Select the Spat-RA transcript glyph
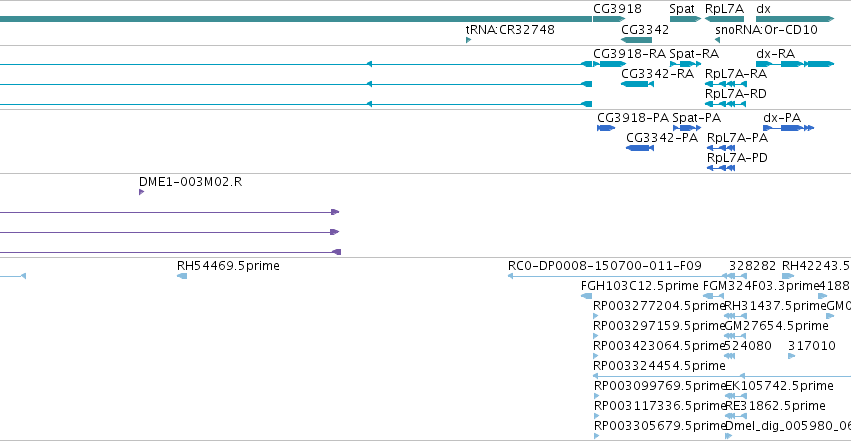The height and width of the screenshot is (441, 851). click(685, 64)
